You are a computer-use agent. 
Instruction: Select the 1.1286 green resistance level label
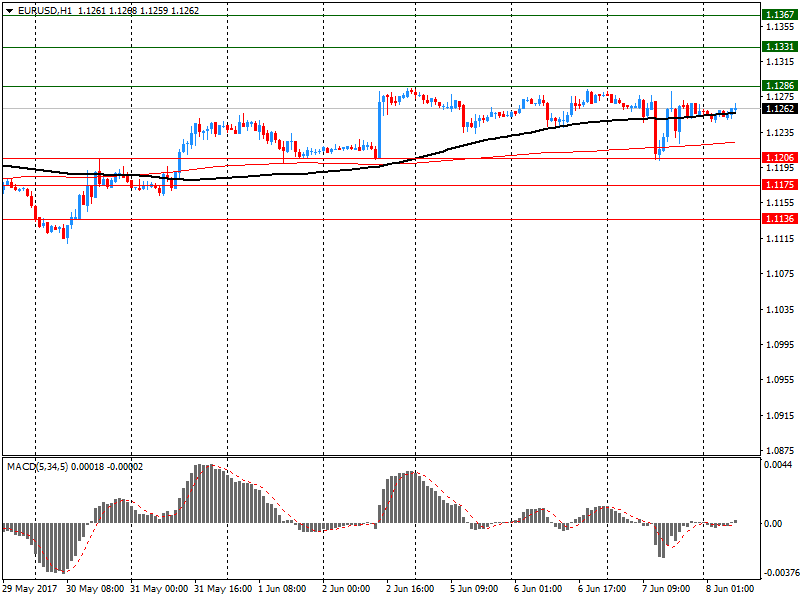(x=780, y=85)
